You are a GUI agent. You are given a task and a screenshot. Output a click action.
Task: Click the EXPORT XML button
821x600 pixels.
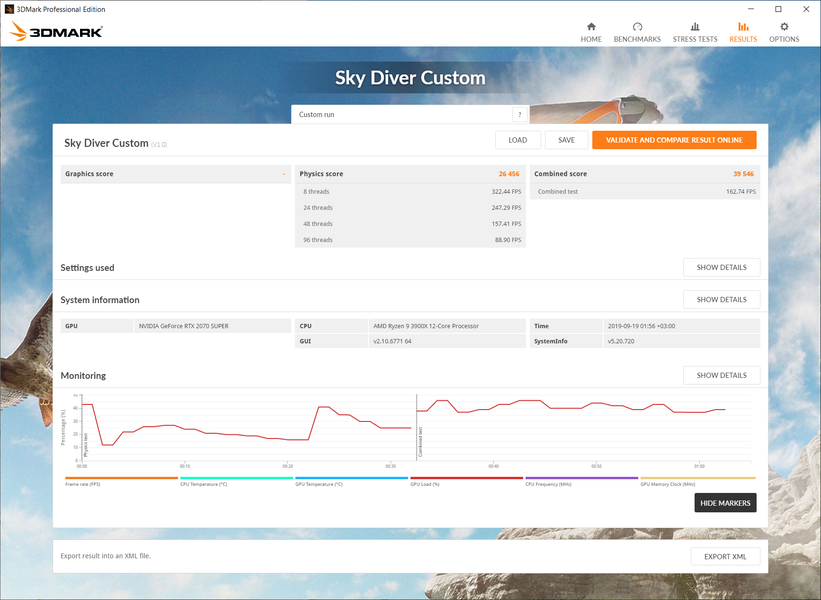pyautogui.click(x=725, y=556)
